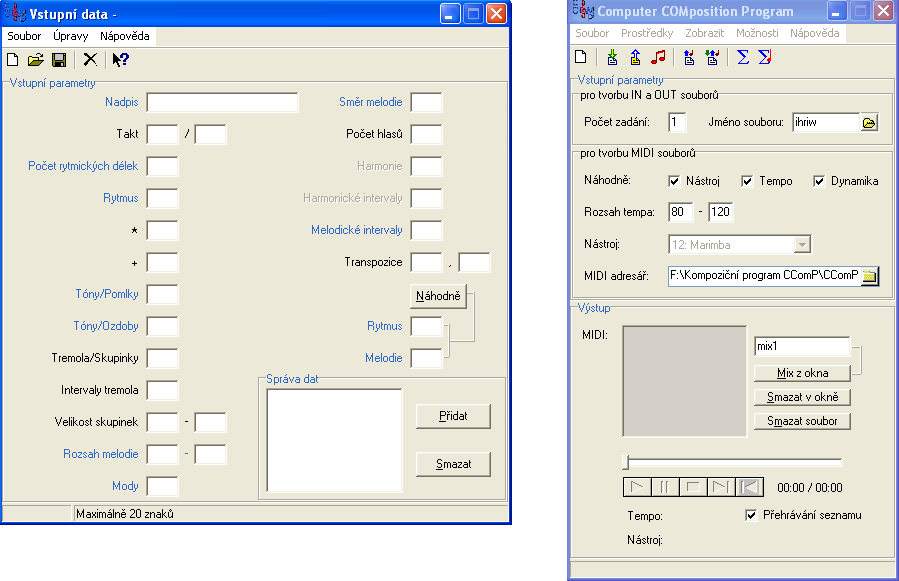Click the Play playback button
Screen dimensions: 899x581
point(636,488)
